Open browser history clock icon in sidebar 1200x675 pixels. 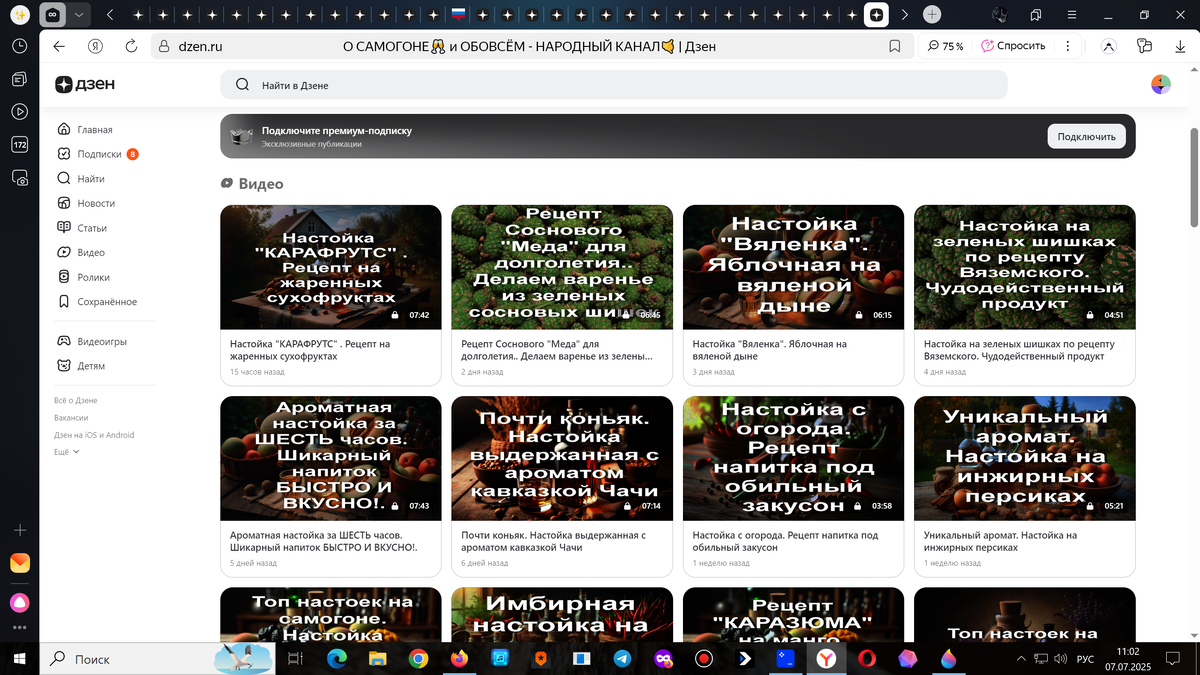point(19,46)
